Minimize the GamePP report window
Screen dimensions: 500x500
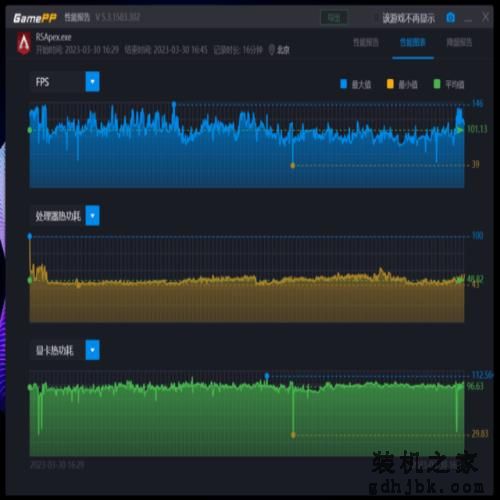pos(468,20)
